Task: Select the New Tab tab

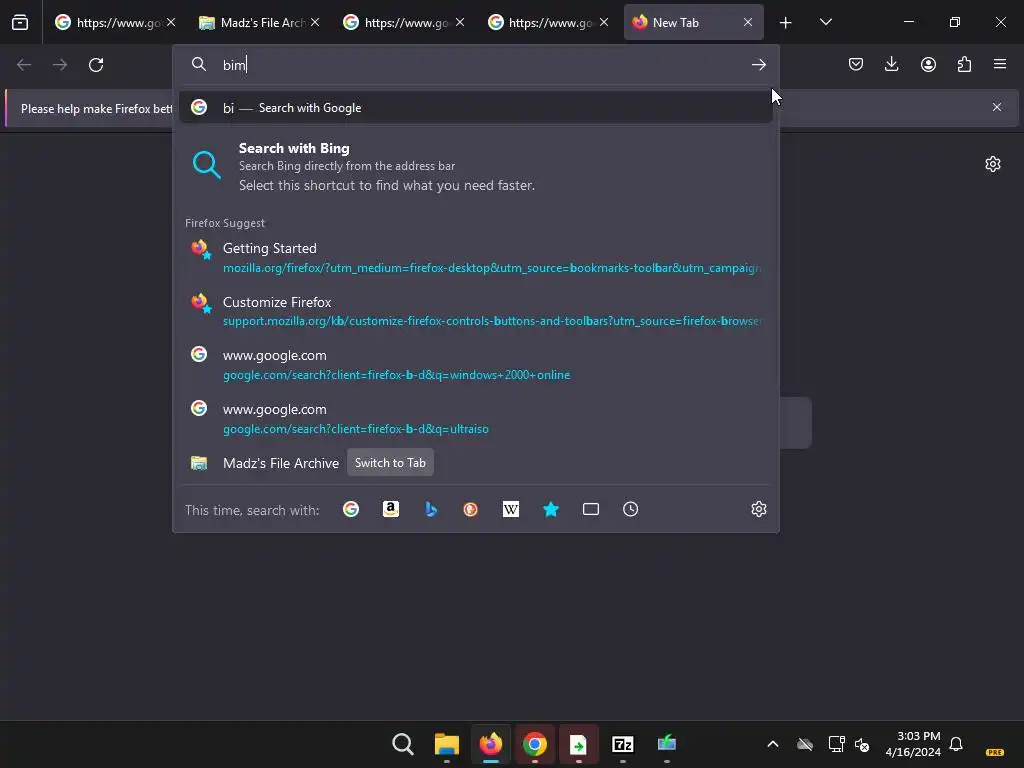Action: (x=693, y=22)
